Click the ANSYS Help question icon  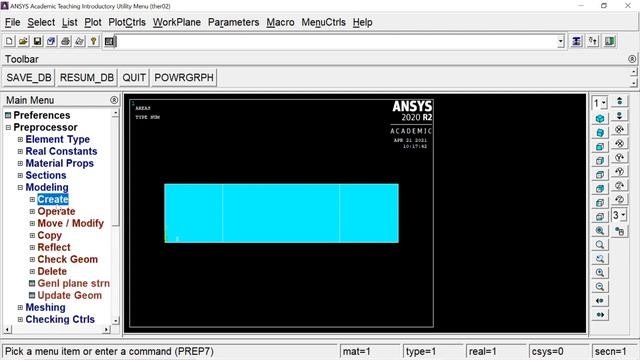[93, 41]
